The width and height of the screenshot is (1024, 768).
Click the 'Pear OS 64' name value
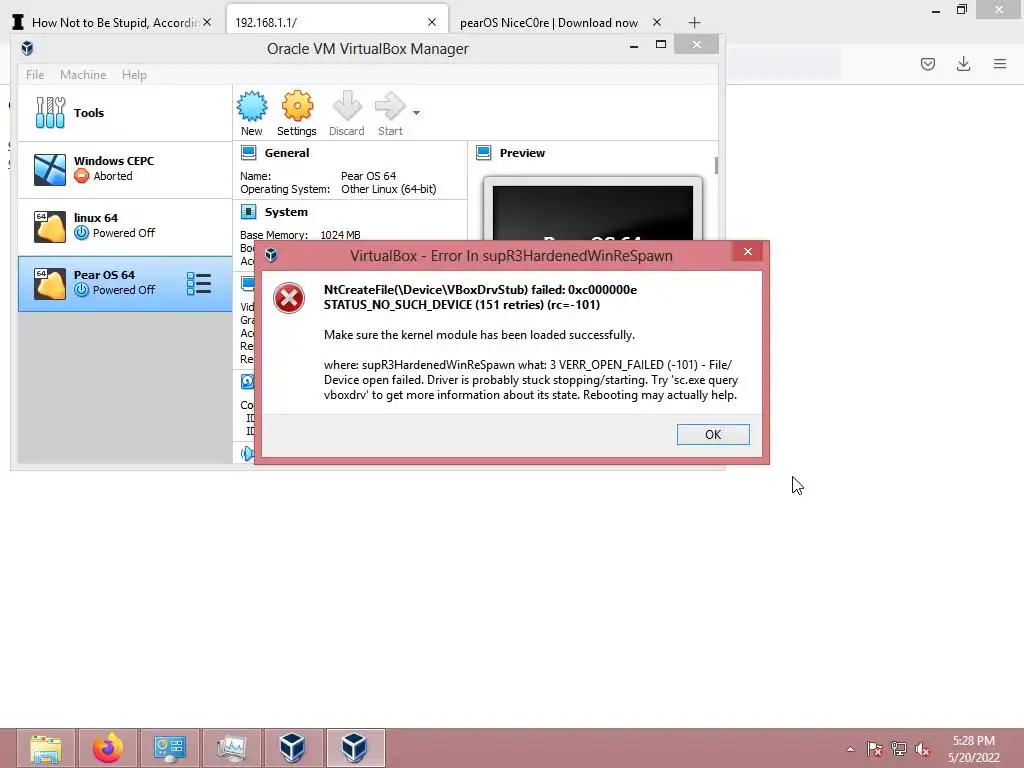368,176
